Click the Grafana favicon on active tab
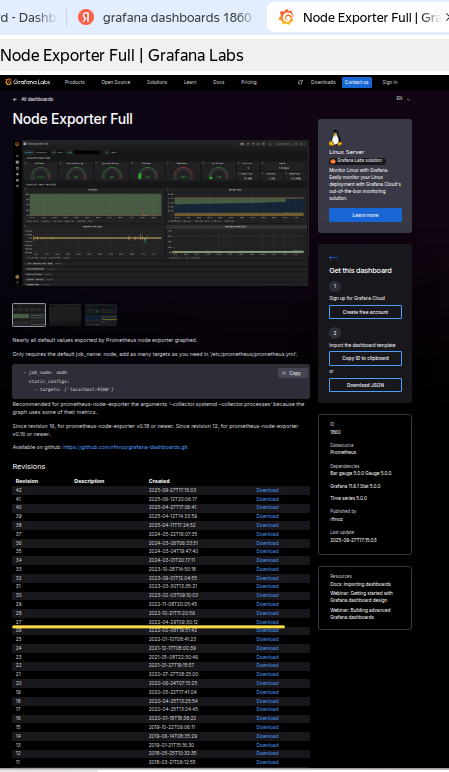449x772 pixels. point(287,17)
